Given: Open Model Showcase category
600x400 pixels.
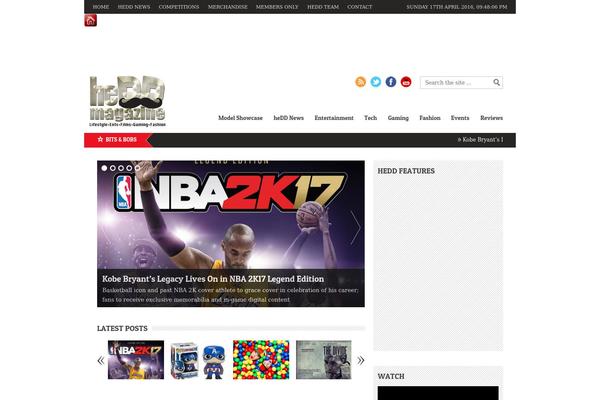Looking at the screenshot, I should click(240, 118).
